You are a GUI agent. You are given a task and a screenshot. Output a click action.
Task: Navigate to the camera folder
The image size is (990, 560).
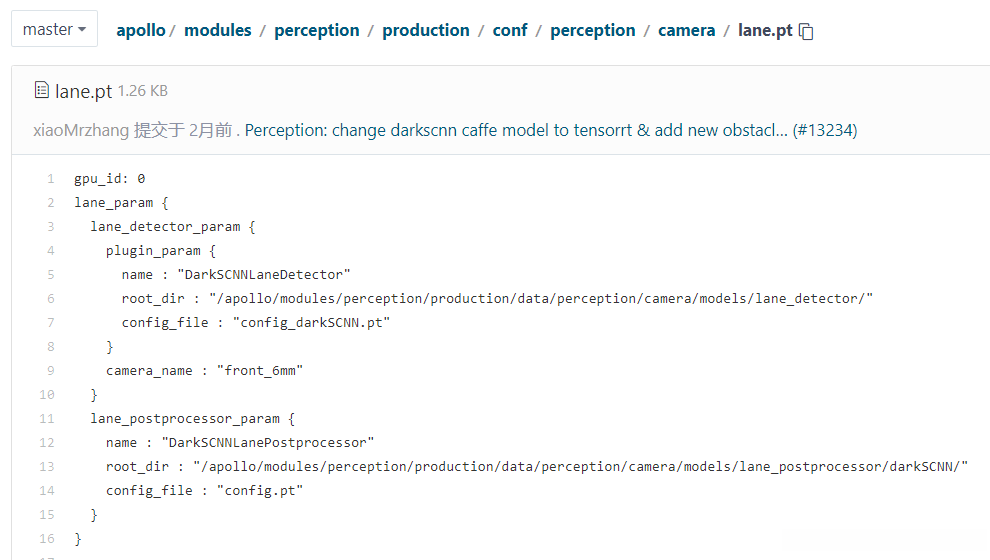(x=686, y=30)
